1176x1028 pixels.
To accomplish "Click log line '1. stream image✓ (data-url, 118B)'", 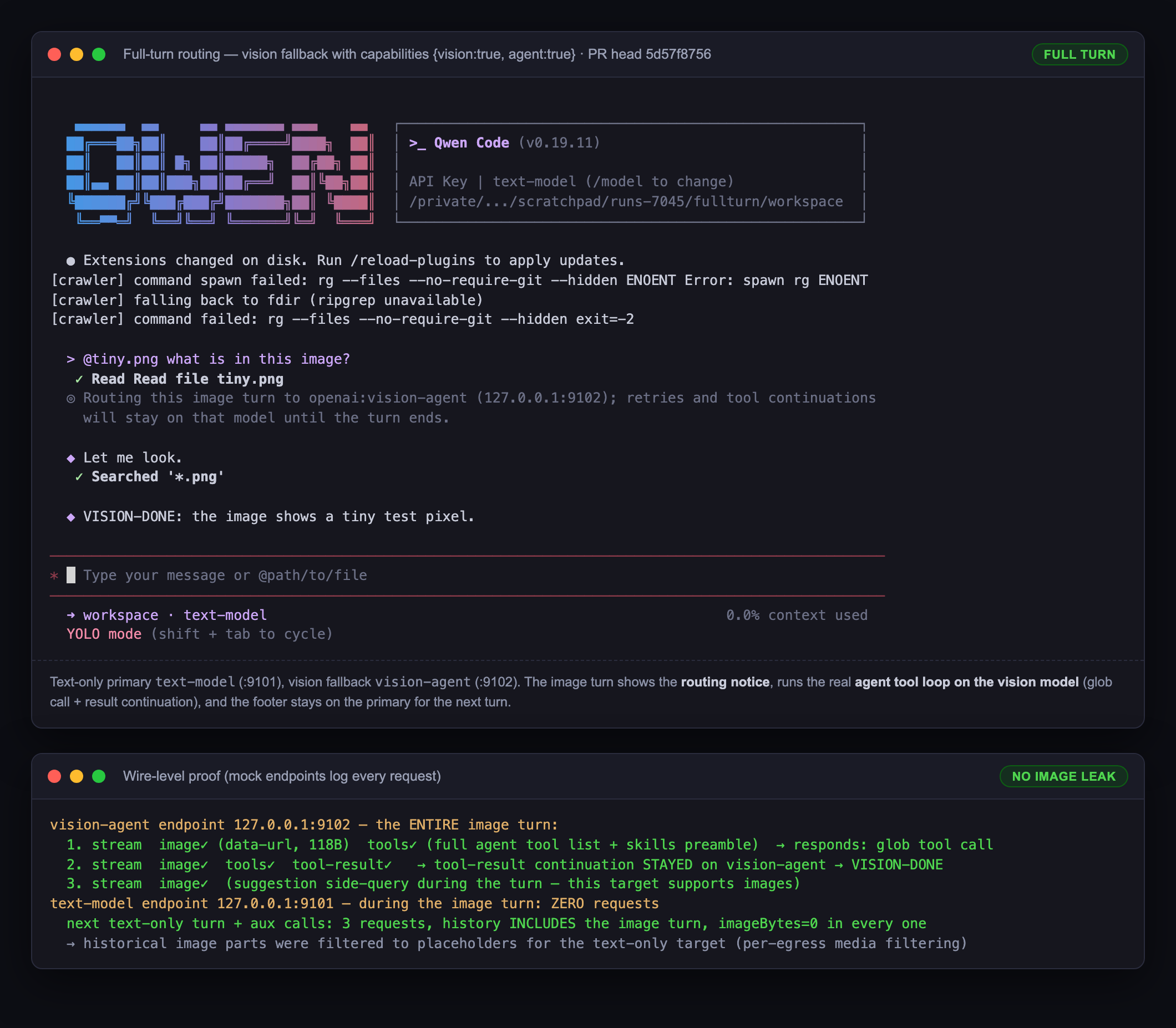I will pyautogui.click(x=530, y=845).
